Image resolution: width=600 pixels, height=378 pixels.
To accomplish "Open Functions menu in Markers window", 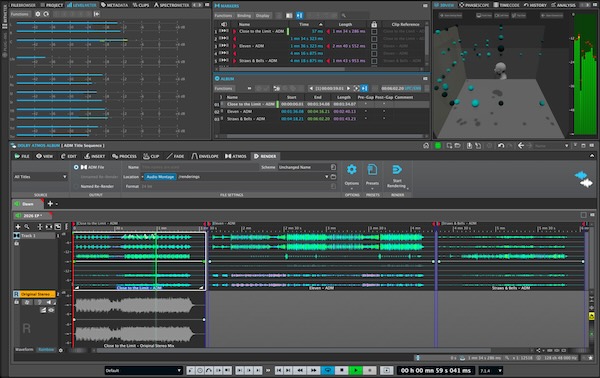I will [223, 16].
